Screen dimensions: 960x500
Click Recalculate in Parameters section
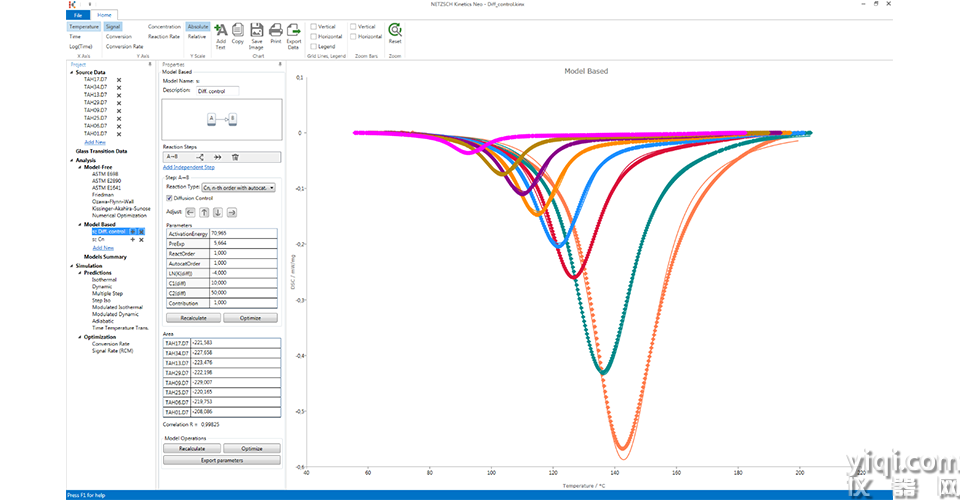tap(193, 318)
